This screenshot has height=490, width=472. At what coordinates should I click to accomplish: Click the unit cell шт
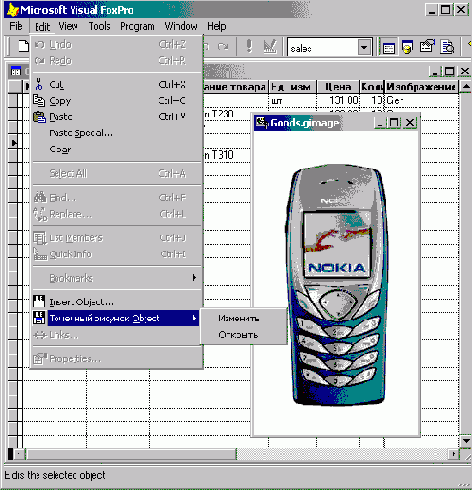pos(292,100)
